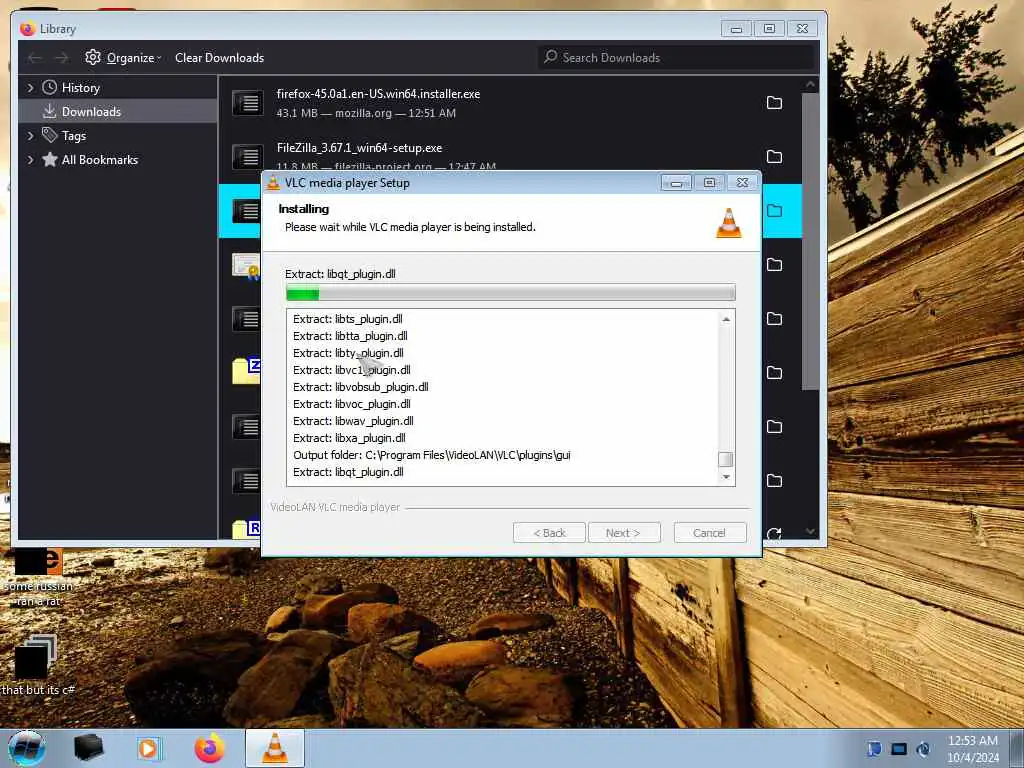Click the Firefox taskbar icon
Image resolution: width=1024 pixels, height=768 pixels.
(x=210, y=748)
